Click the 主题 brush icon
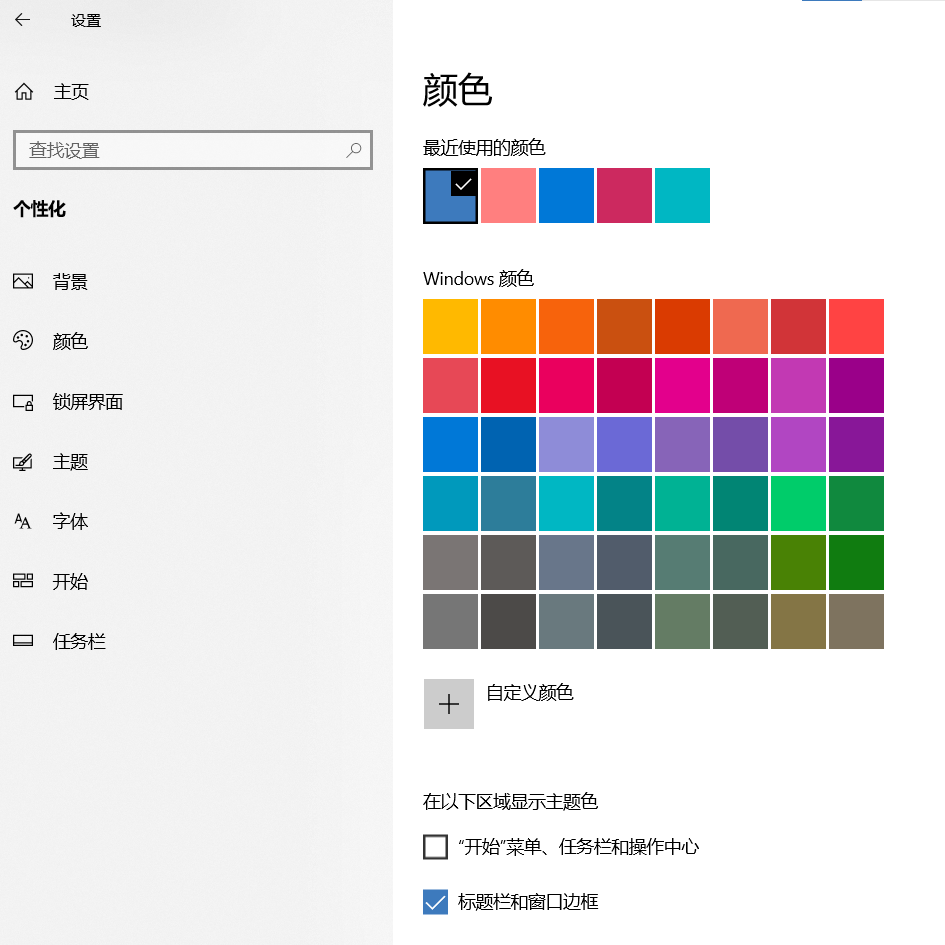 coord(23,462)
